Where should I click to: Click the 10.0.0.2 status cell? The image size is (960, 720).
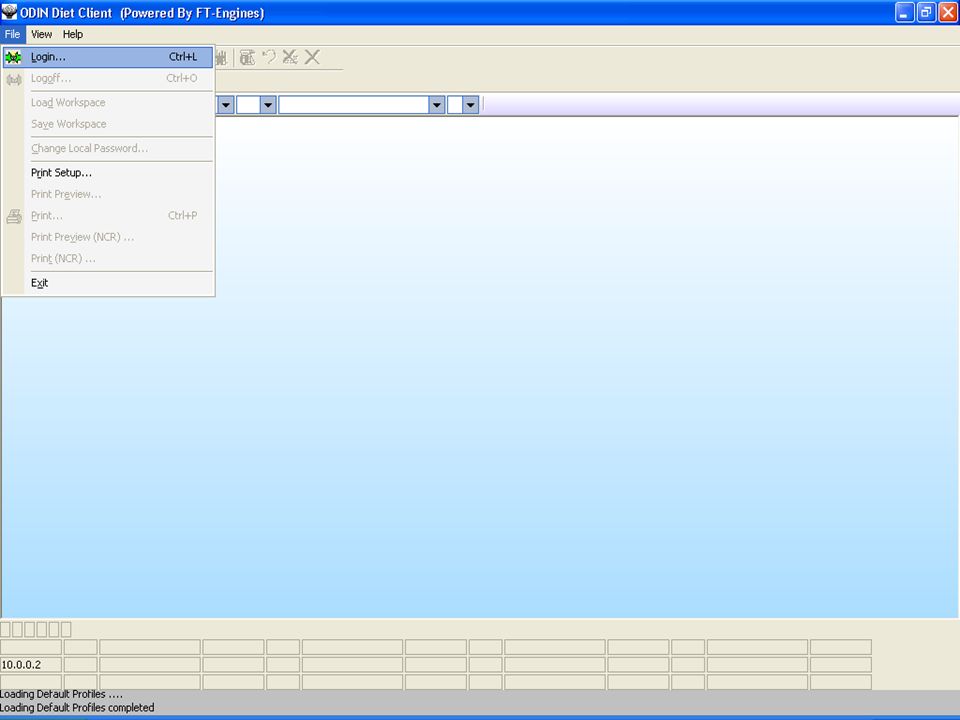point(31,665)
